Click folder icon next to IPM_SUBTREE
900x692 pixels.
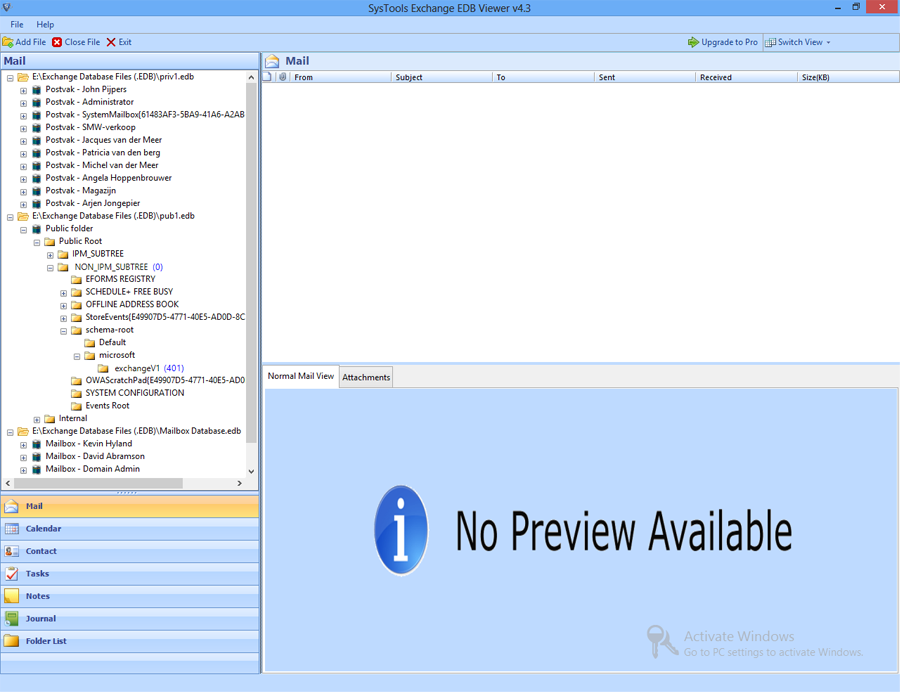[63, 254]
